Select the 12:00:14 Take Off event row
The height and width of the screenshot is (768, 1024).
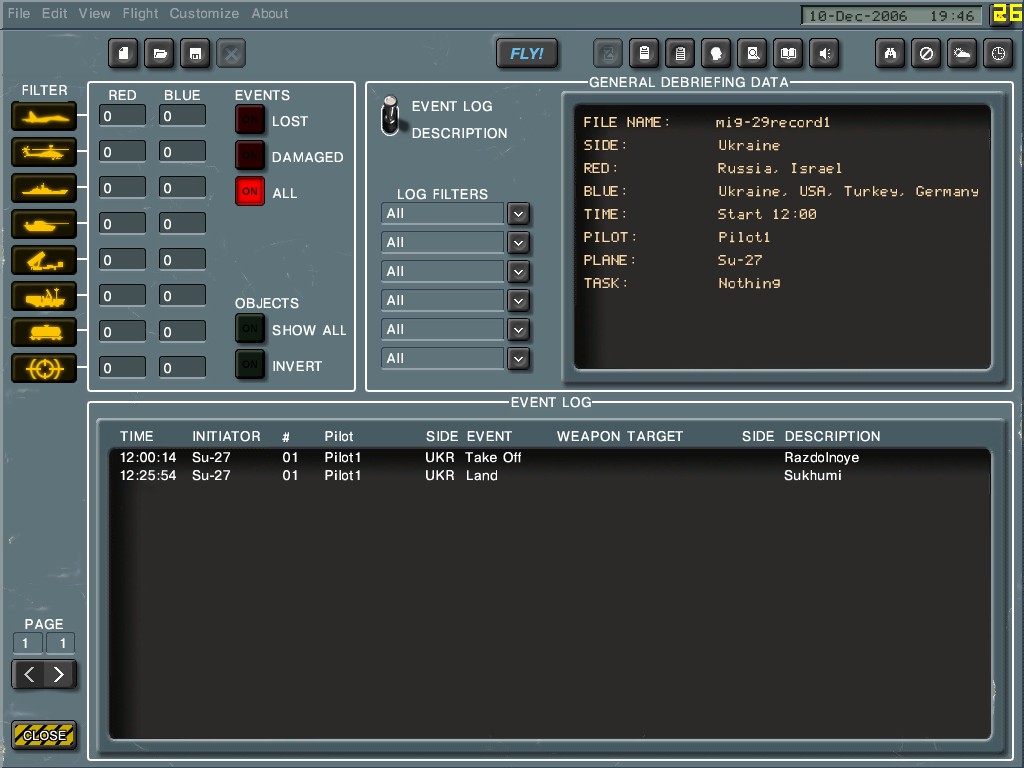(x=550, y=457)
